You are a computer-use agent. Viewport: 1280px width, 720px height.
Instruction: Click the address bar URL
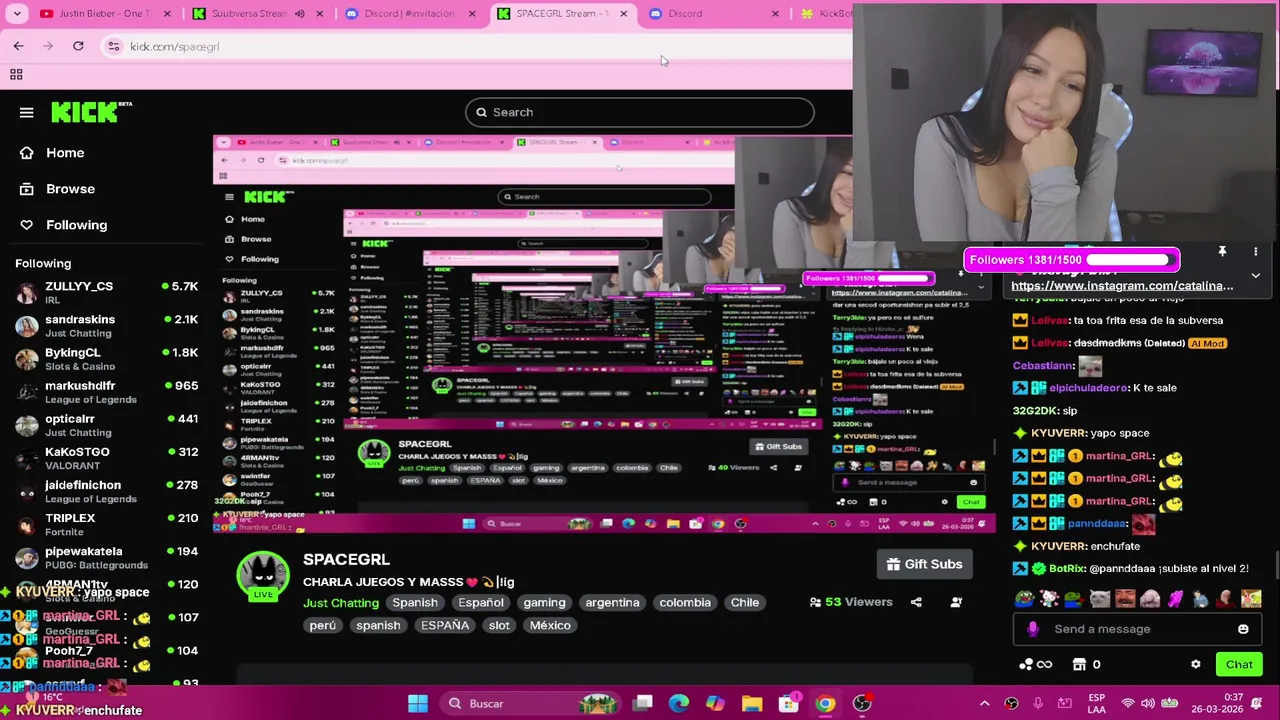click(174, 47)
